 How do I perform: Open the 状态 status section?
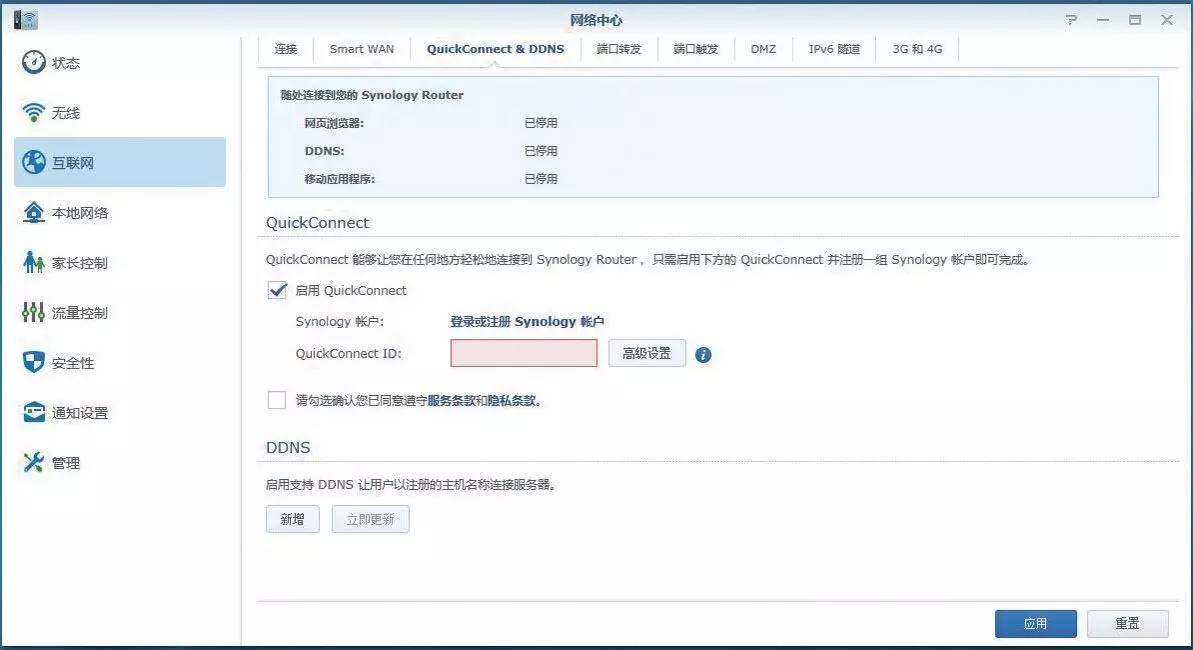pyautogui.click(x=119, y=62)
